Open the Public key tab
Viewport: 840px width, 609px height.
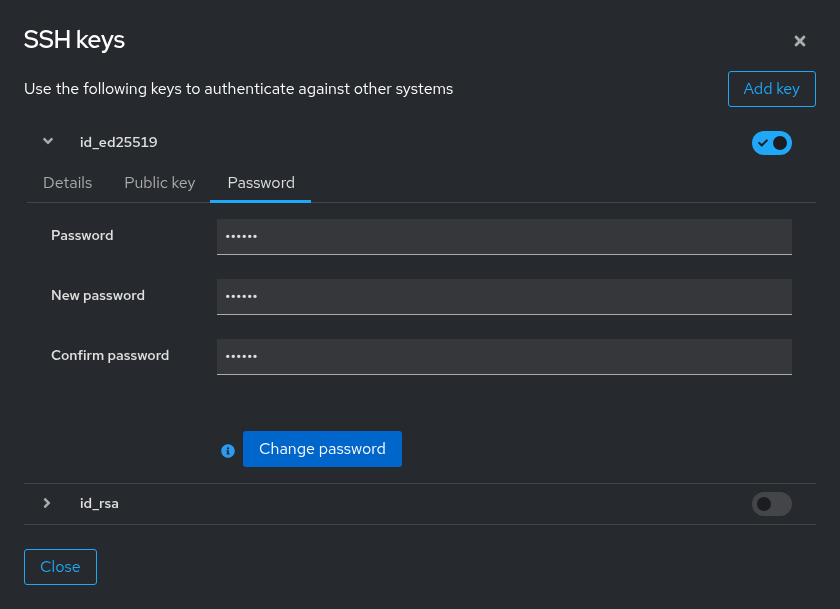point(160,183)
